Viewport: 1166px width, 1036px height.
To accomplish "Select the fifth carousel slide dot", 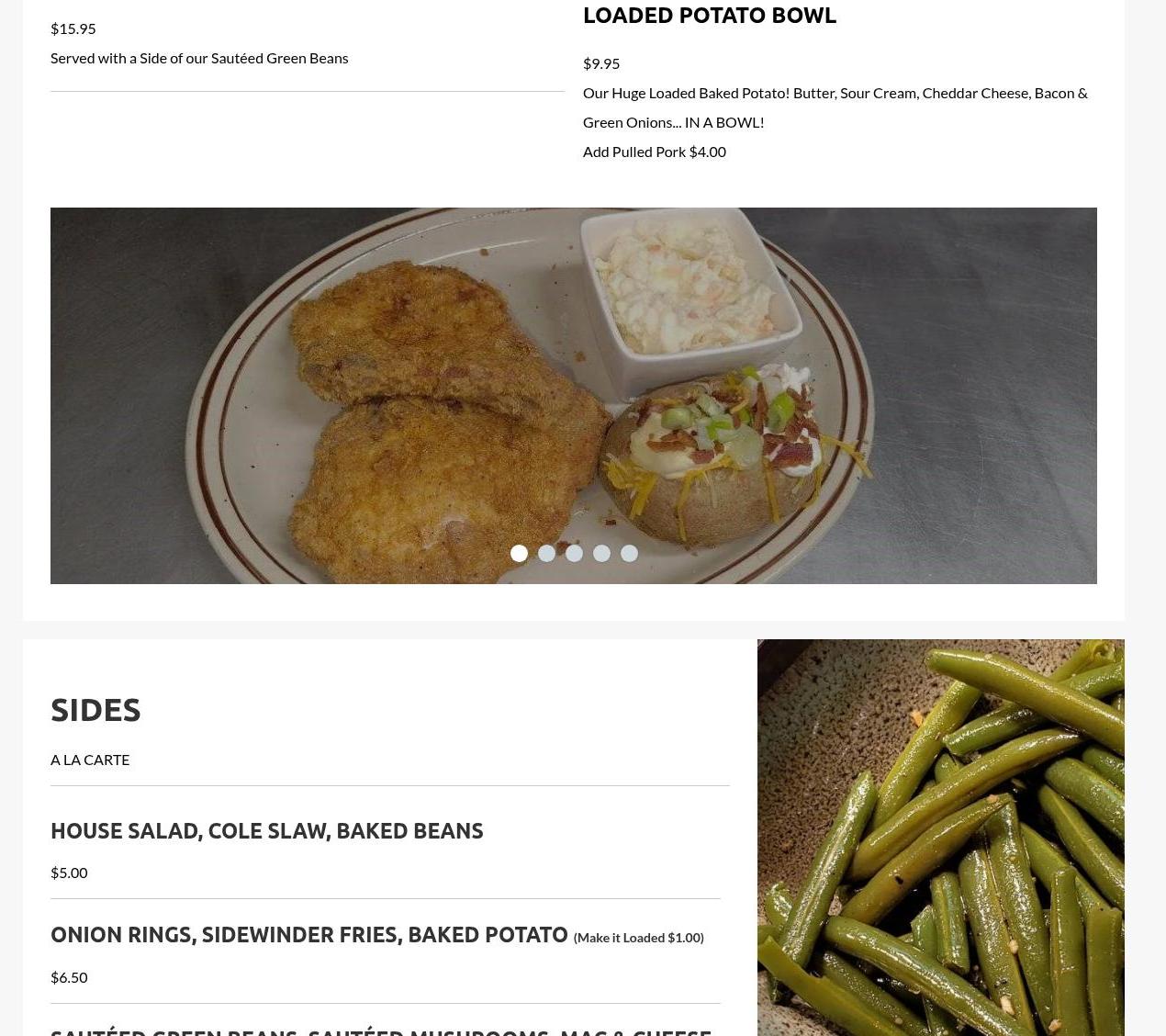I will coord(629,553).
